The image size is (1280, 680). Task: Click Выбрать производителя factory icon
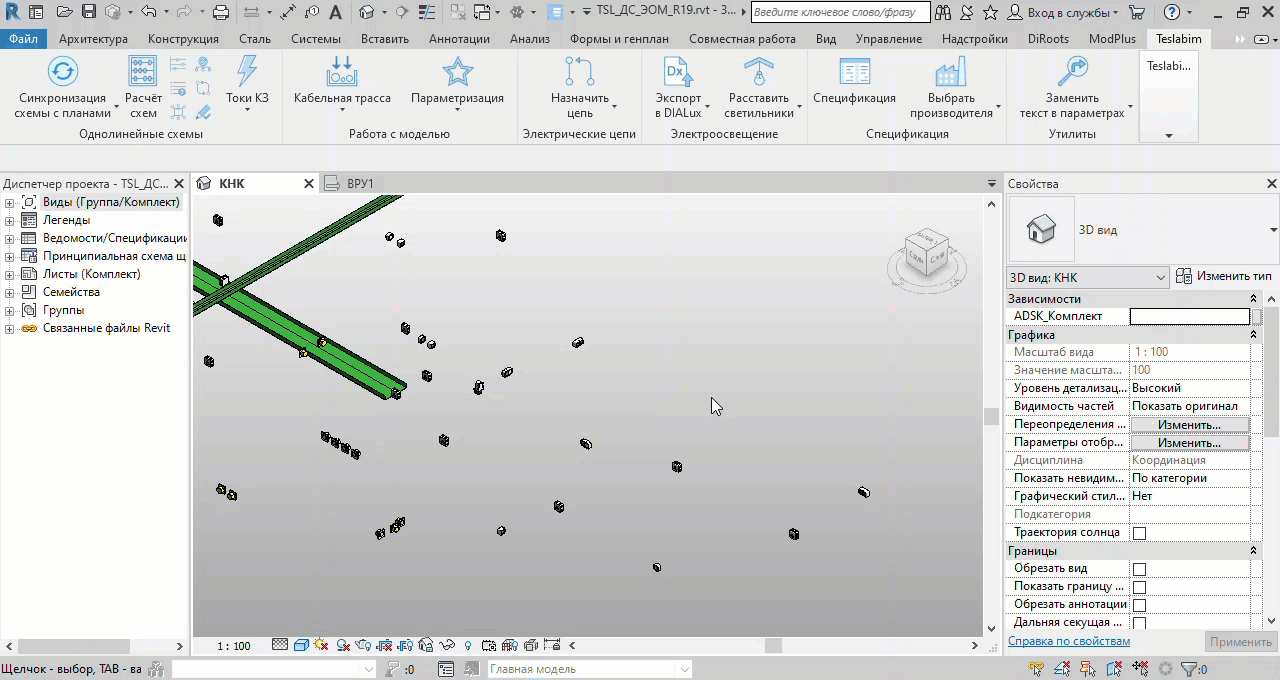point(950,71)
